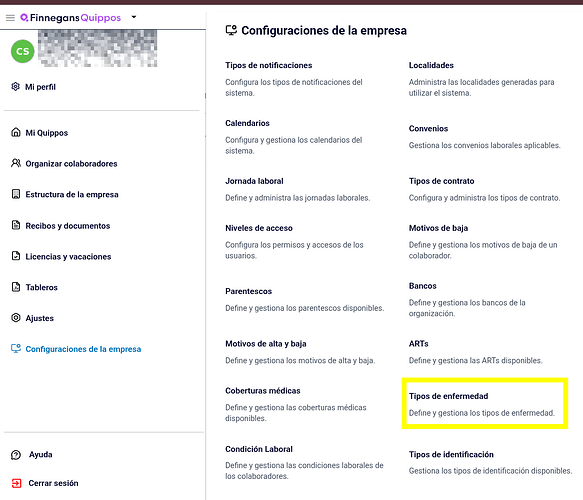Viewport: 583px width, 500px height.
Task: Click the Cerrar sesión logout icon
Action: (16, 483)
